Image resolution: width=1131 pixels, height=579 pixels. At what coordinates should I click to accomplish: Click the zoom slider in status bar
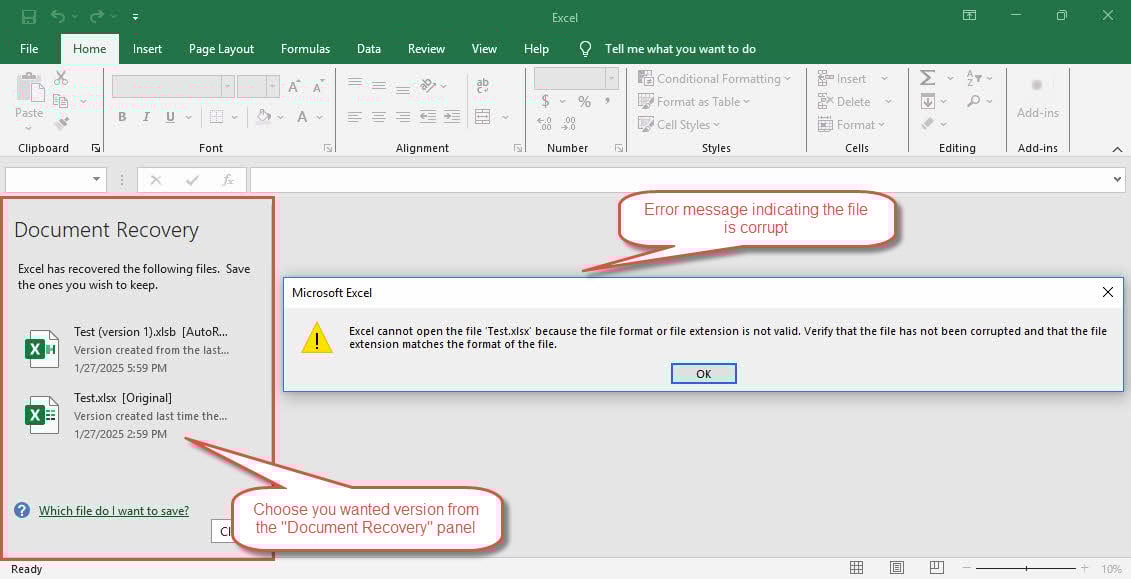point(1025,568)
